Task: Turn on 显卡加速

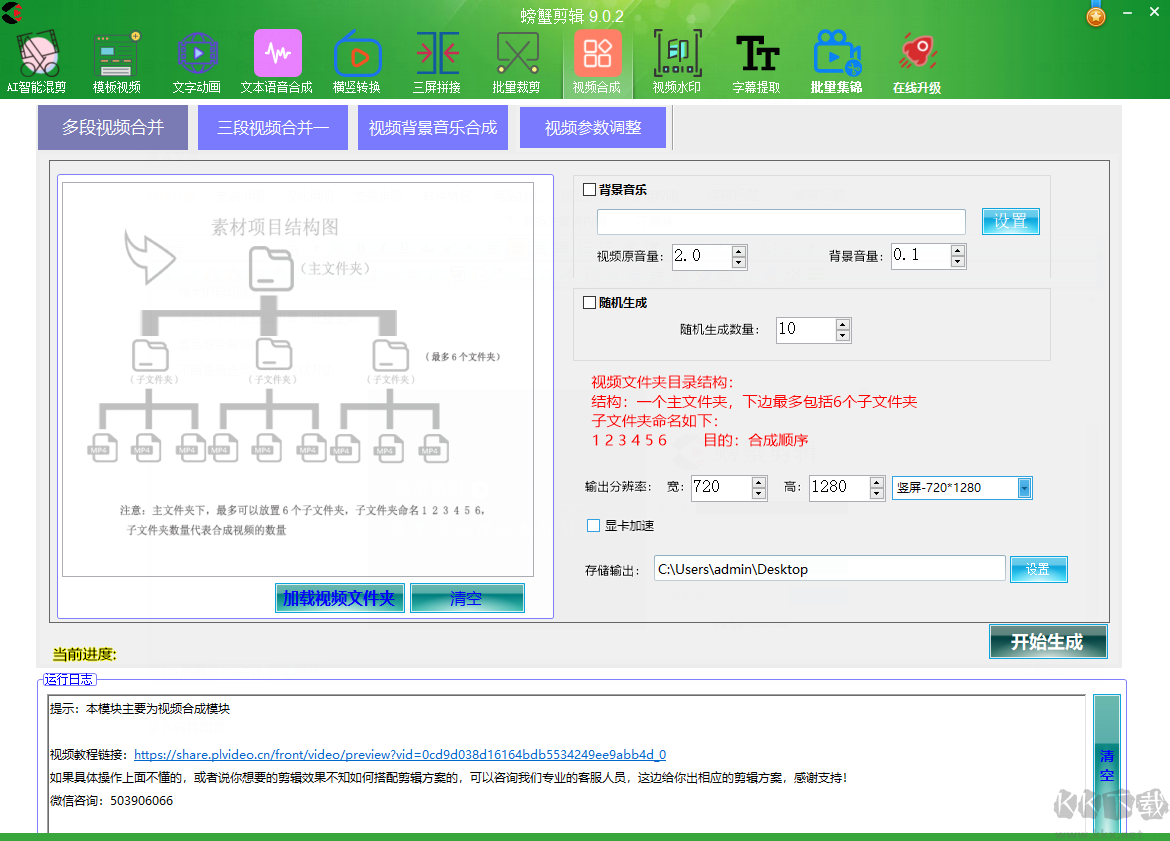Action: point(590,525)
